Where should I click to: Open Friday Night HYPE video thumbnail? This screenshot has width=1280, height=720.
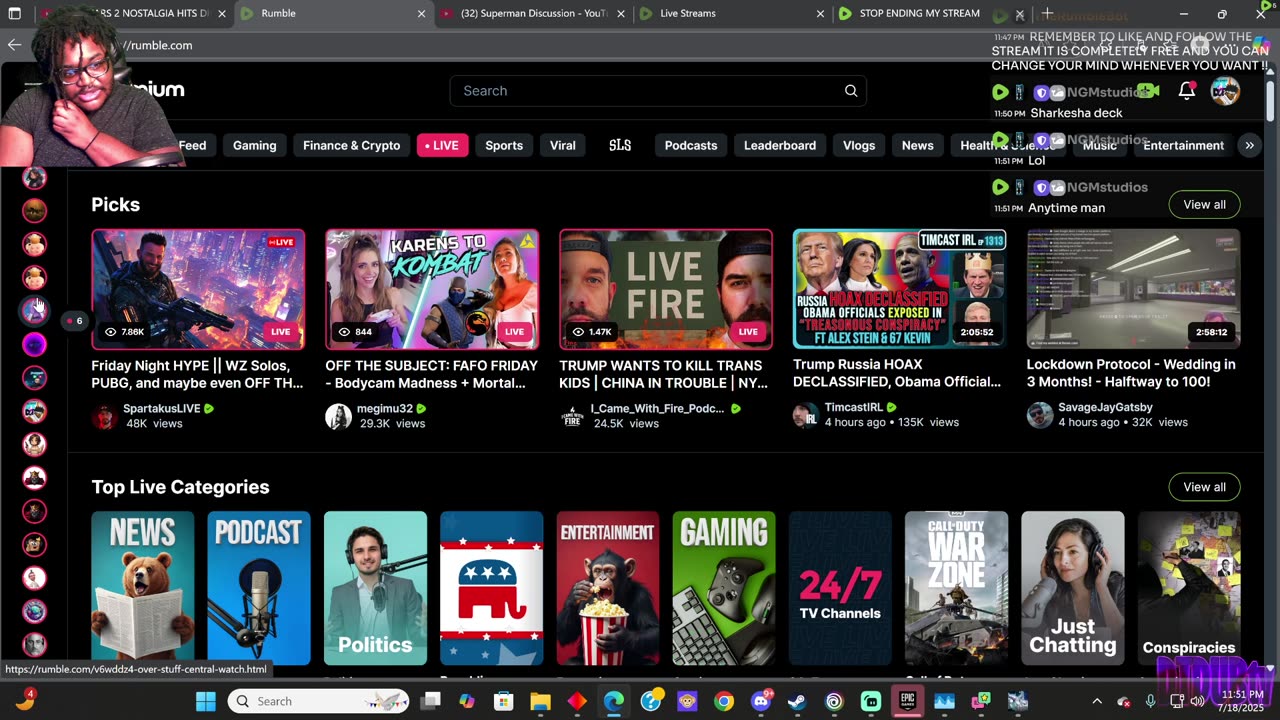(198, 289)
